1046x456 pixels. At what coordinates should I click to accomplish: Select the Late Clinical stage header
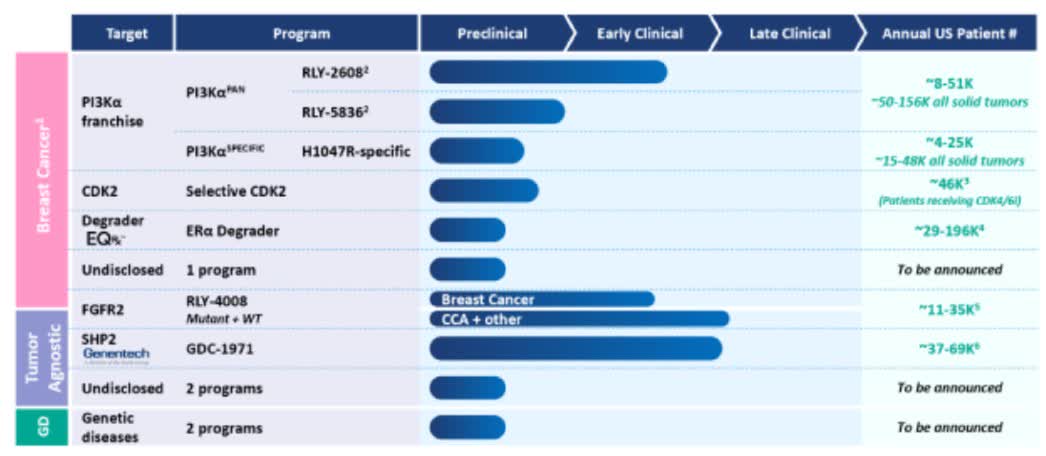click(x=789, y=34)
